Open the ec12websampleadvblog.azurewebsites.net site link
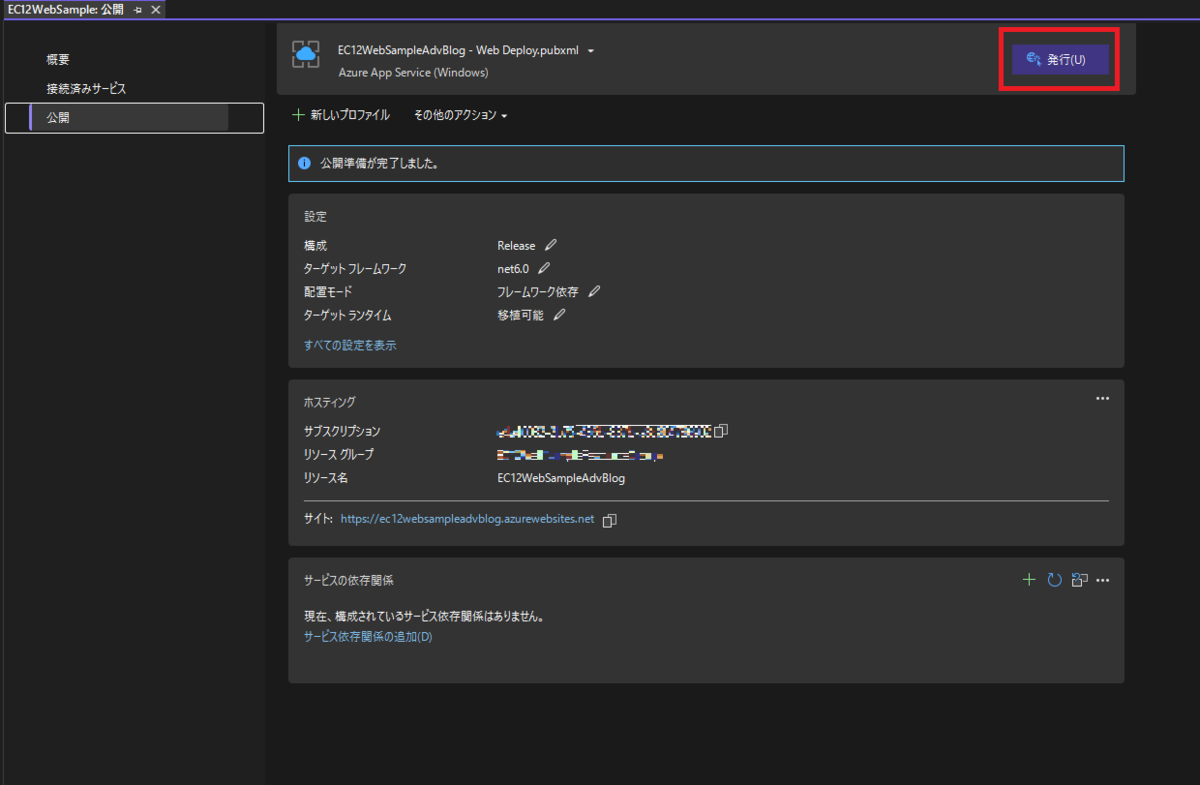 (x=467, y=520)
